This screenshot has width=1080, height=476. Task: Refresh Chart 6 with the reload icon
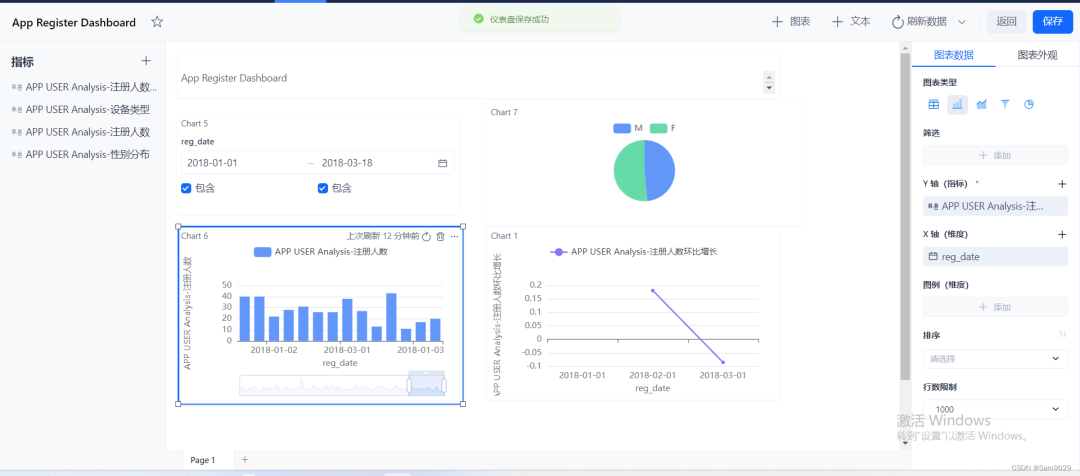[x=426, y=236]
